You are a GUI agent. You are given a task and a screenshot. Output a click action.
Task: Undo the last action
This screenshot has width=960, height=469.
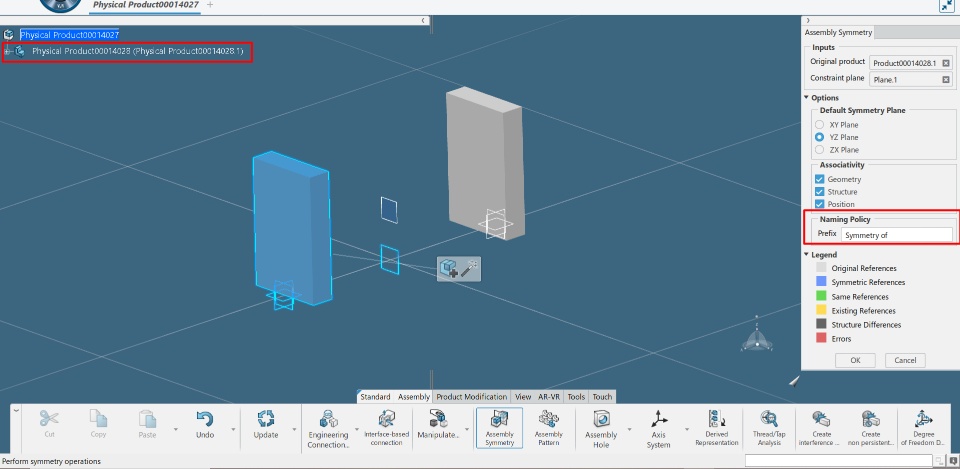click(204, 424)
